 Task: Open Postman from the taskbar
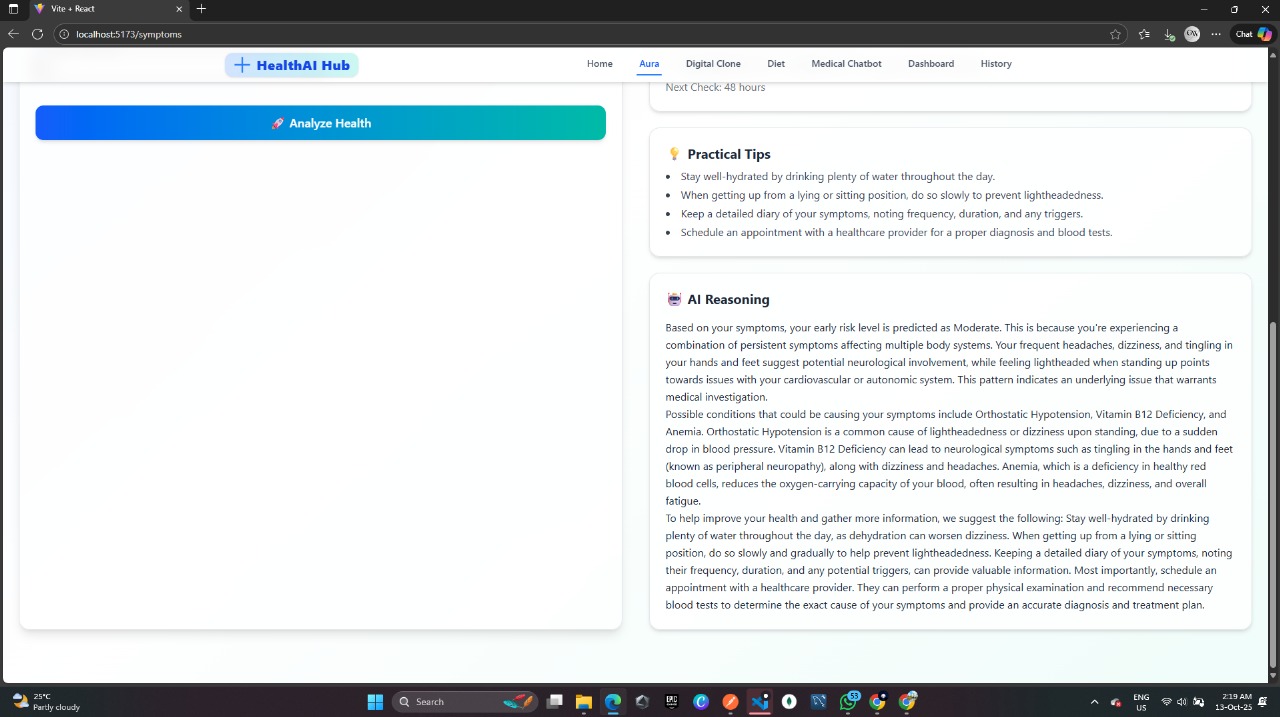731,702
